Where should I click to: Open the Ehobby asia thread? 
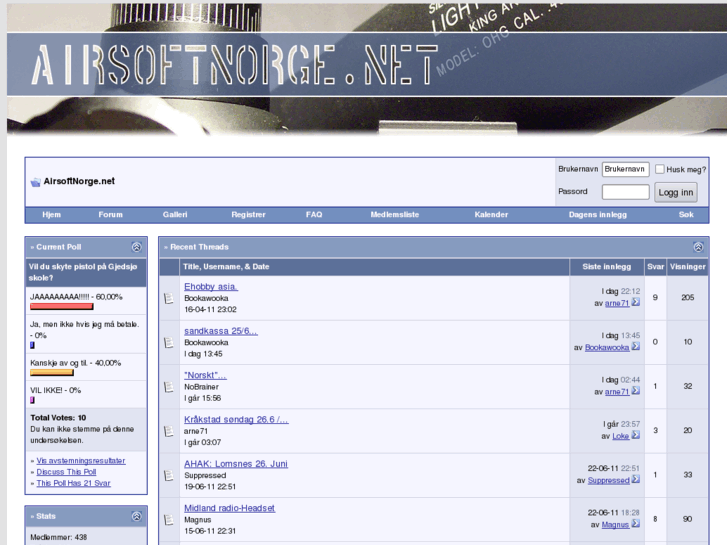(211, 287)
